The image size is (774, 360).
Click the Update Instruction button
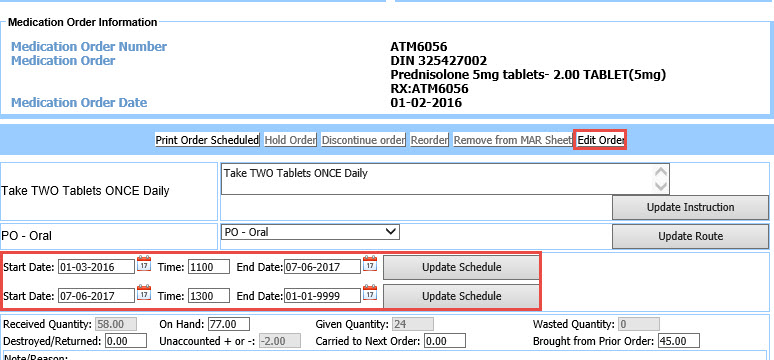pyautogui.click(x=690, y=207)
